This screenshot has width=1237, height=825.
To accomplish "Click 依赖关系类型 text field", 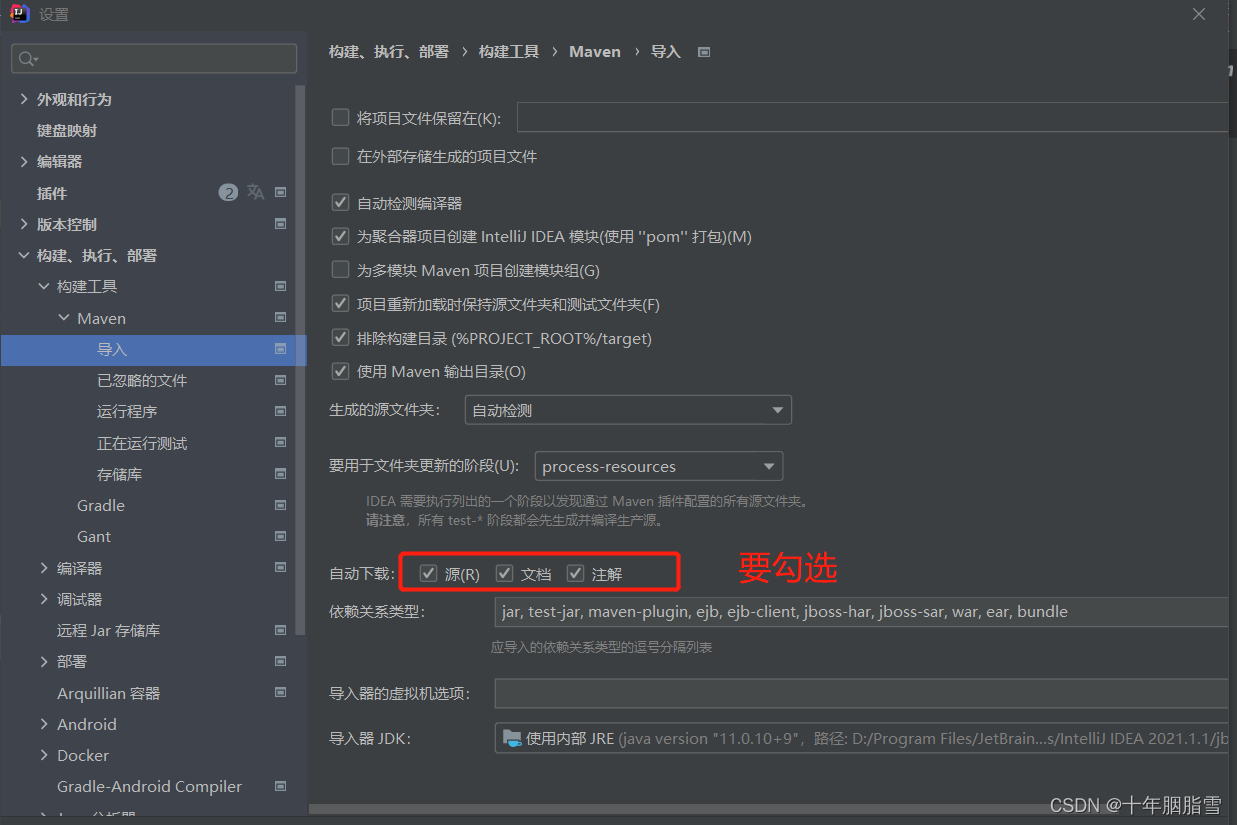I will click(x=861, y=612).
